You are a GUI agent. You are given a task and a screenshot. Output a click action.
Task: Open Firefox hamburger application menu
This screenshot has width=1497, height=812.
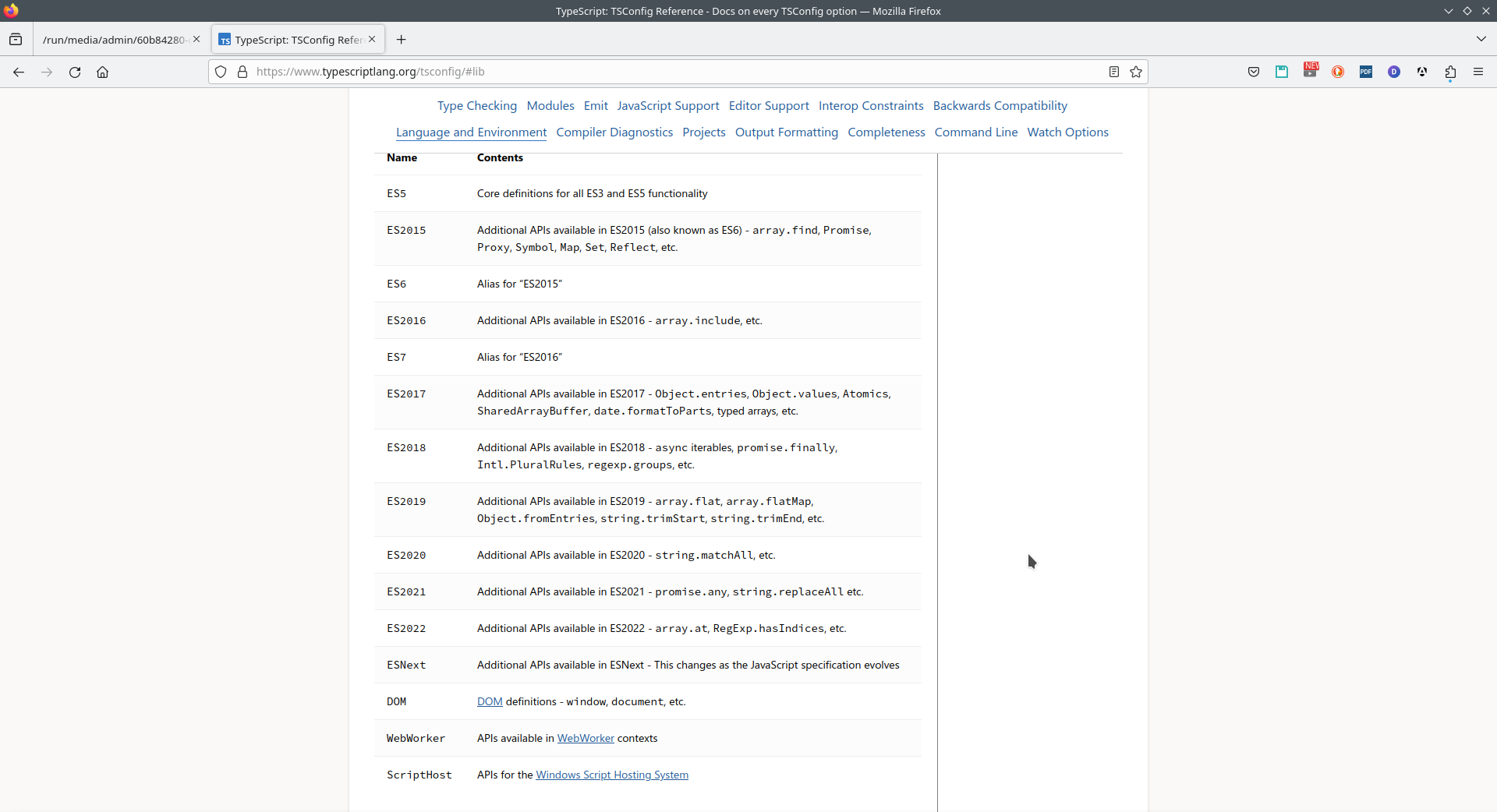(x=1478, y=72)
